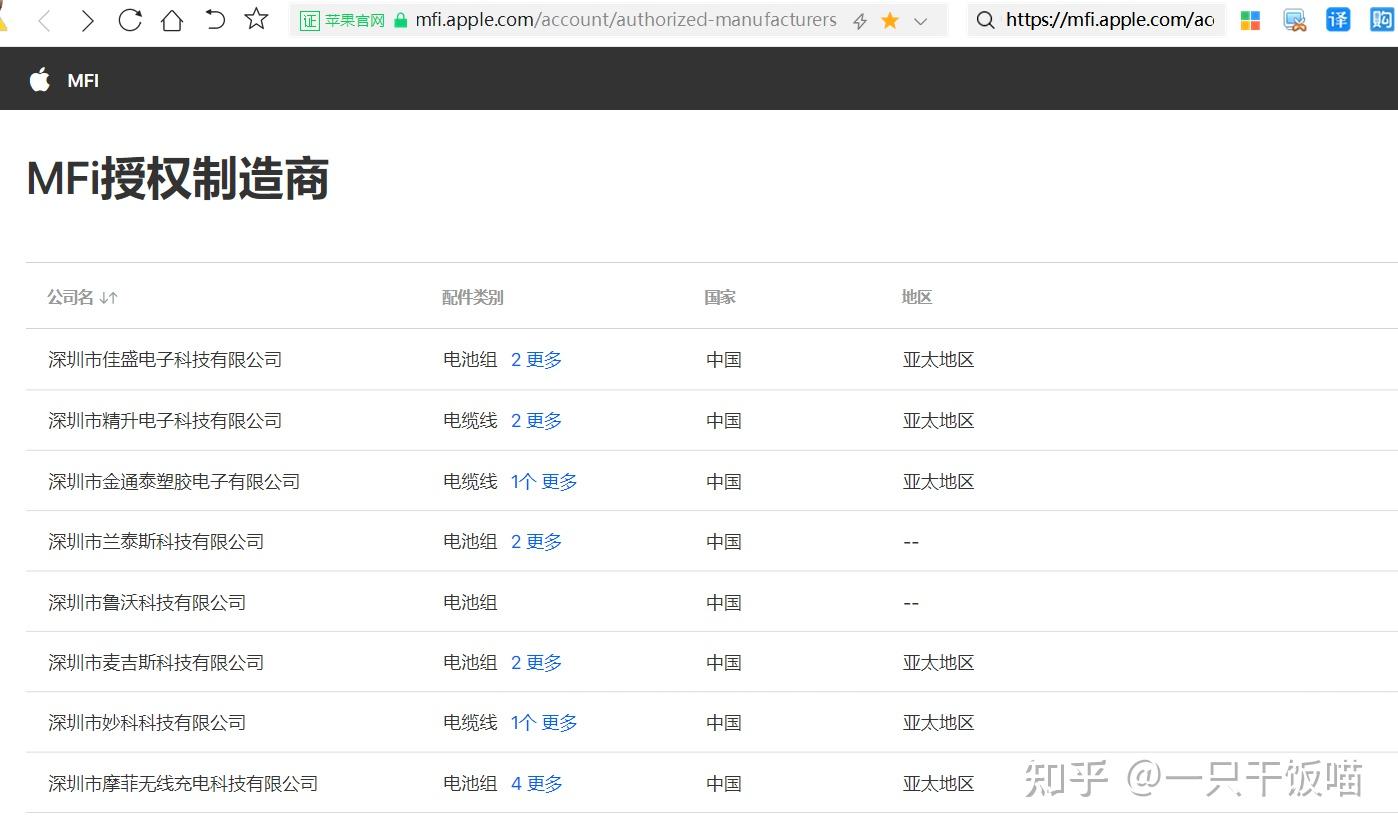Click 中国 in 深圳市鲁沃科技有限公司 row

point(724,603)
